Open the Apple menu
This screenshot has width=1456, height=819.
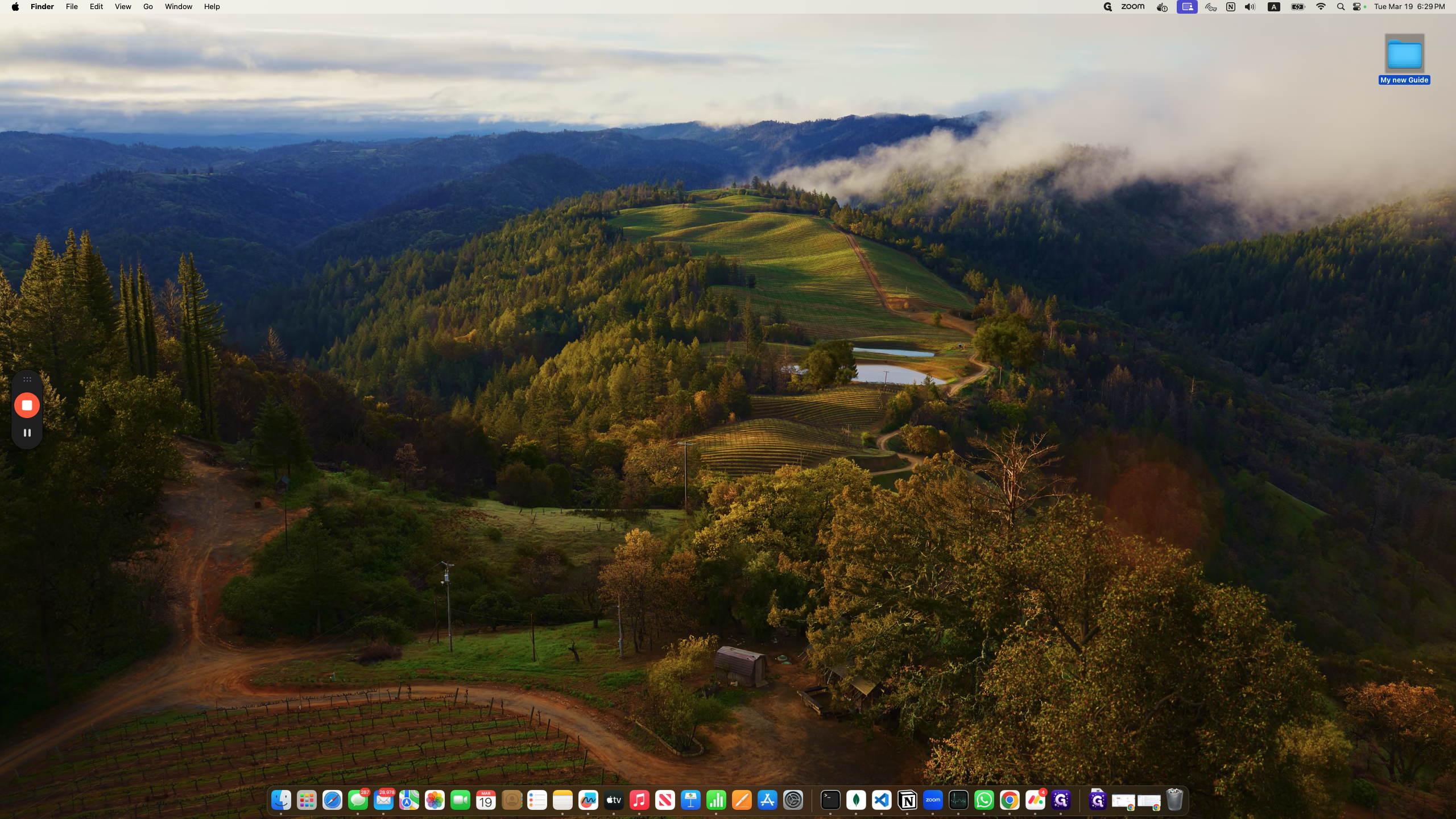pyautogui.click(x=15, y=7)
